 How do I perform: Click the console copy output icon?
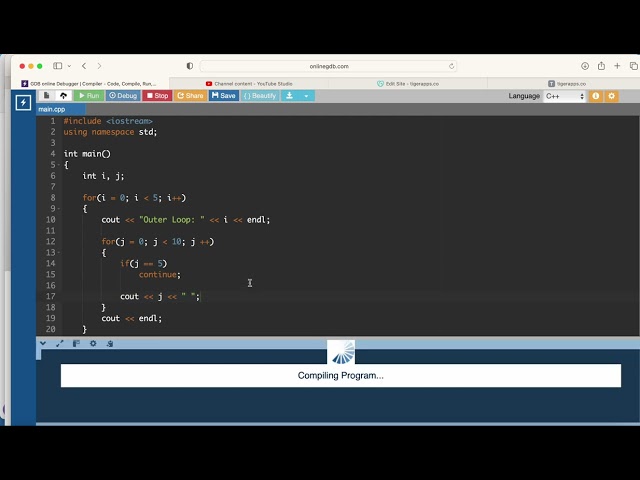coord(110,343)
